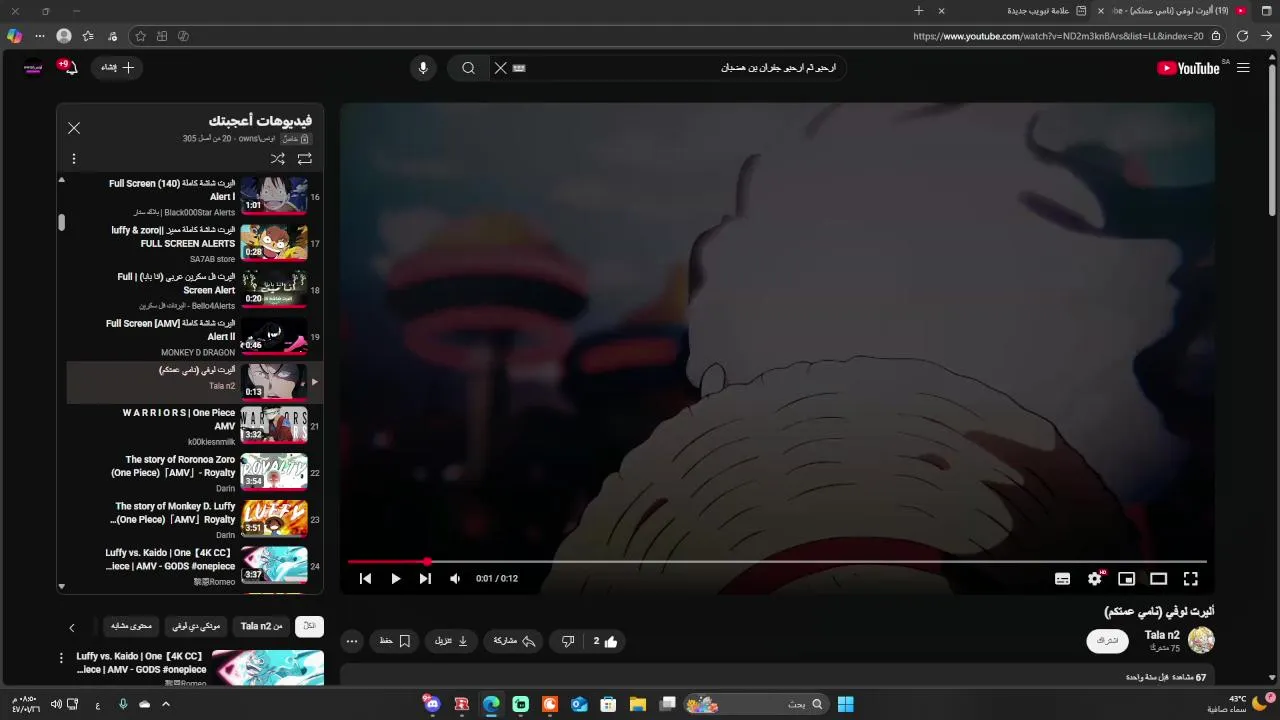1280x720 pixels.
Task: Open the on-screen keyboard in search box
Action: tap(519, 68)
